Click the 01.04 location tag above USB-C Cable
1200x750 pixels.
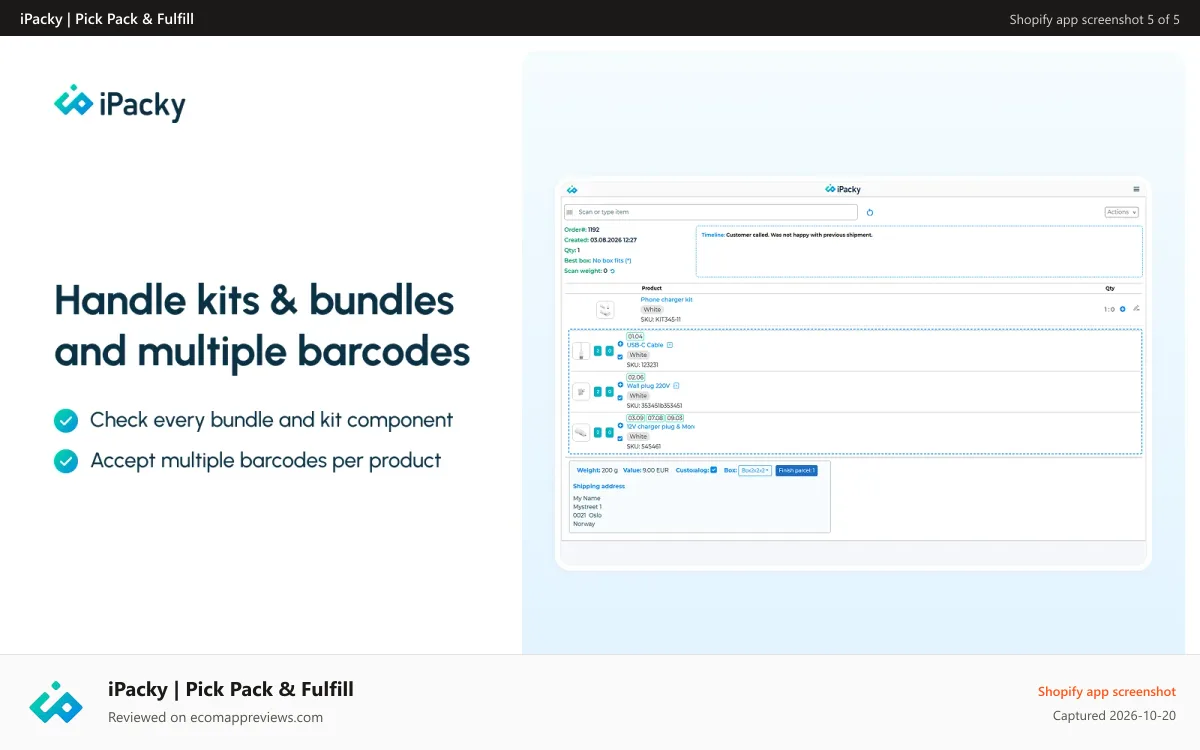click(635, 337)
